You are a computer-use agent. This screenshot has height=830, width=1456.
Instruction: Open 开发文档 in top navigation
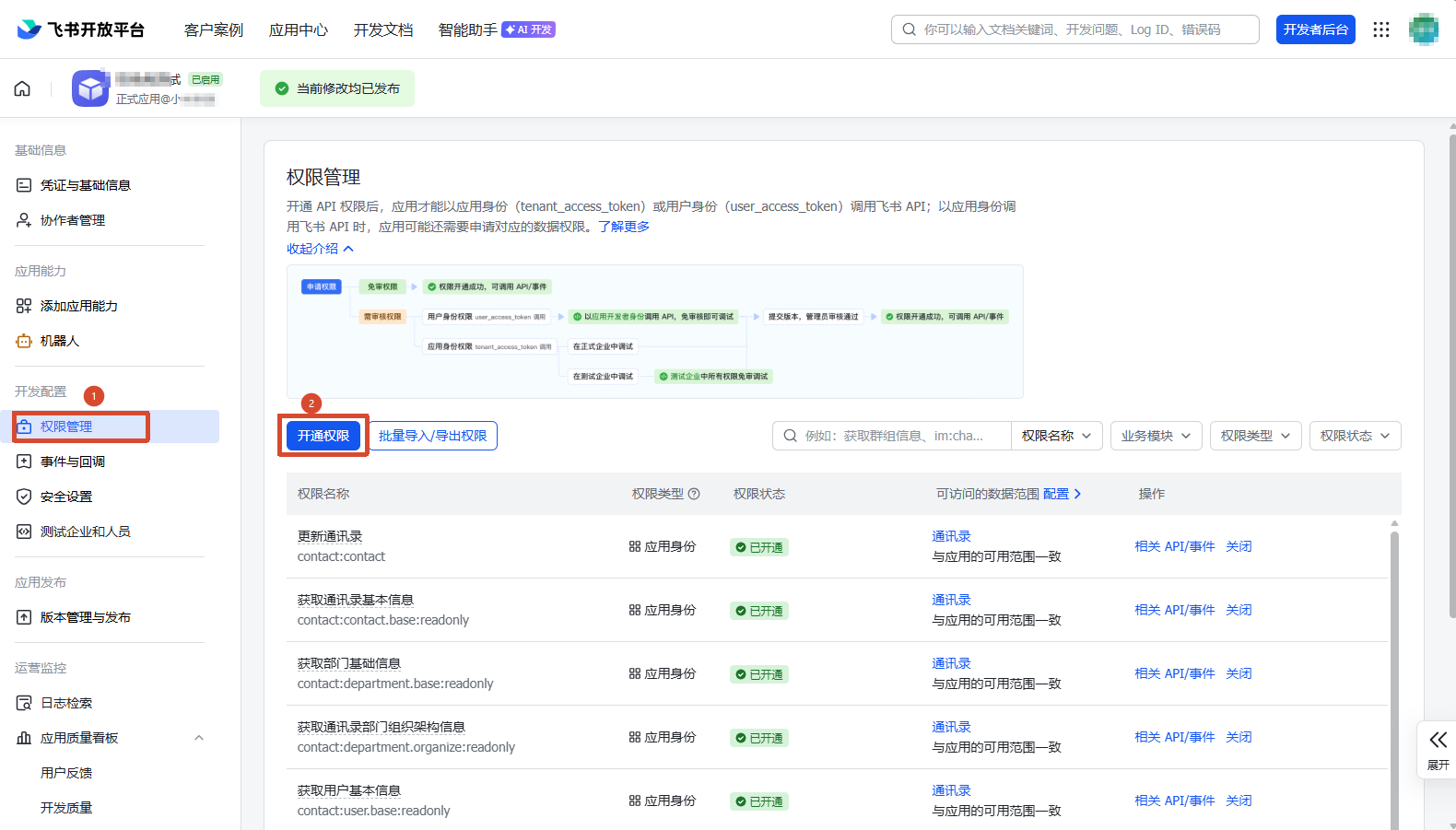[383, 29]
